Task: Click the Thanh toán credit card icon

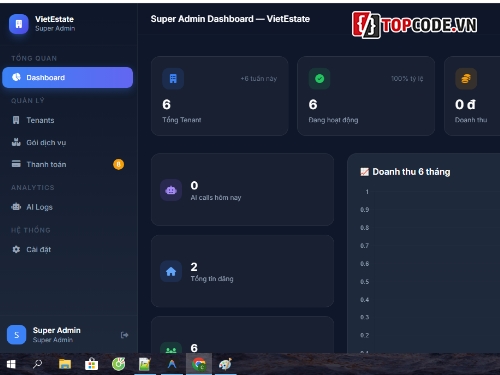Action: [x=16, y=164]
